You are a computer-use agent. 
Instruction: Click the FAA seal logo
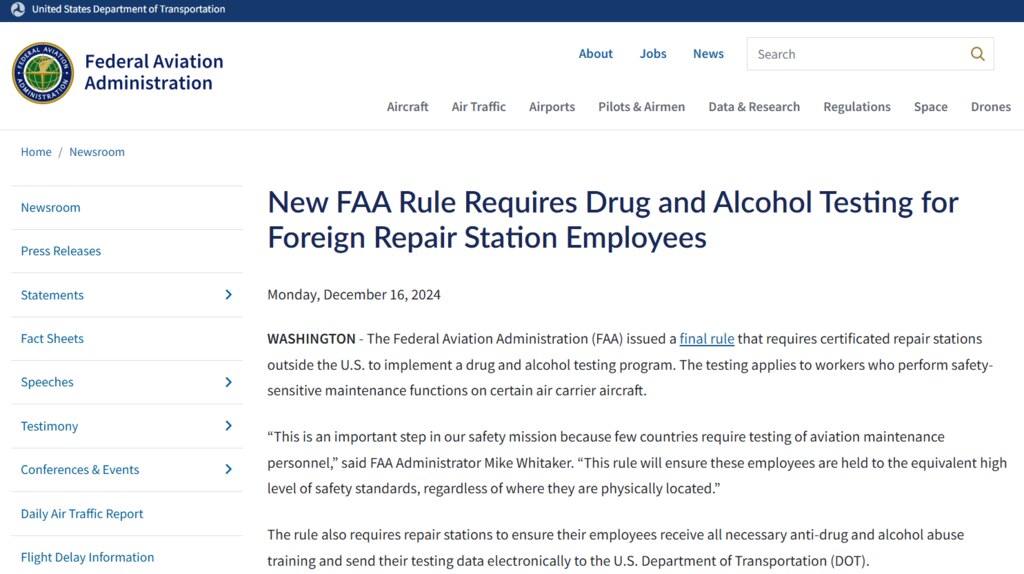tap(42, 72)
